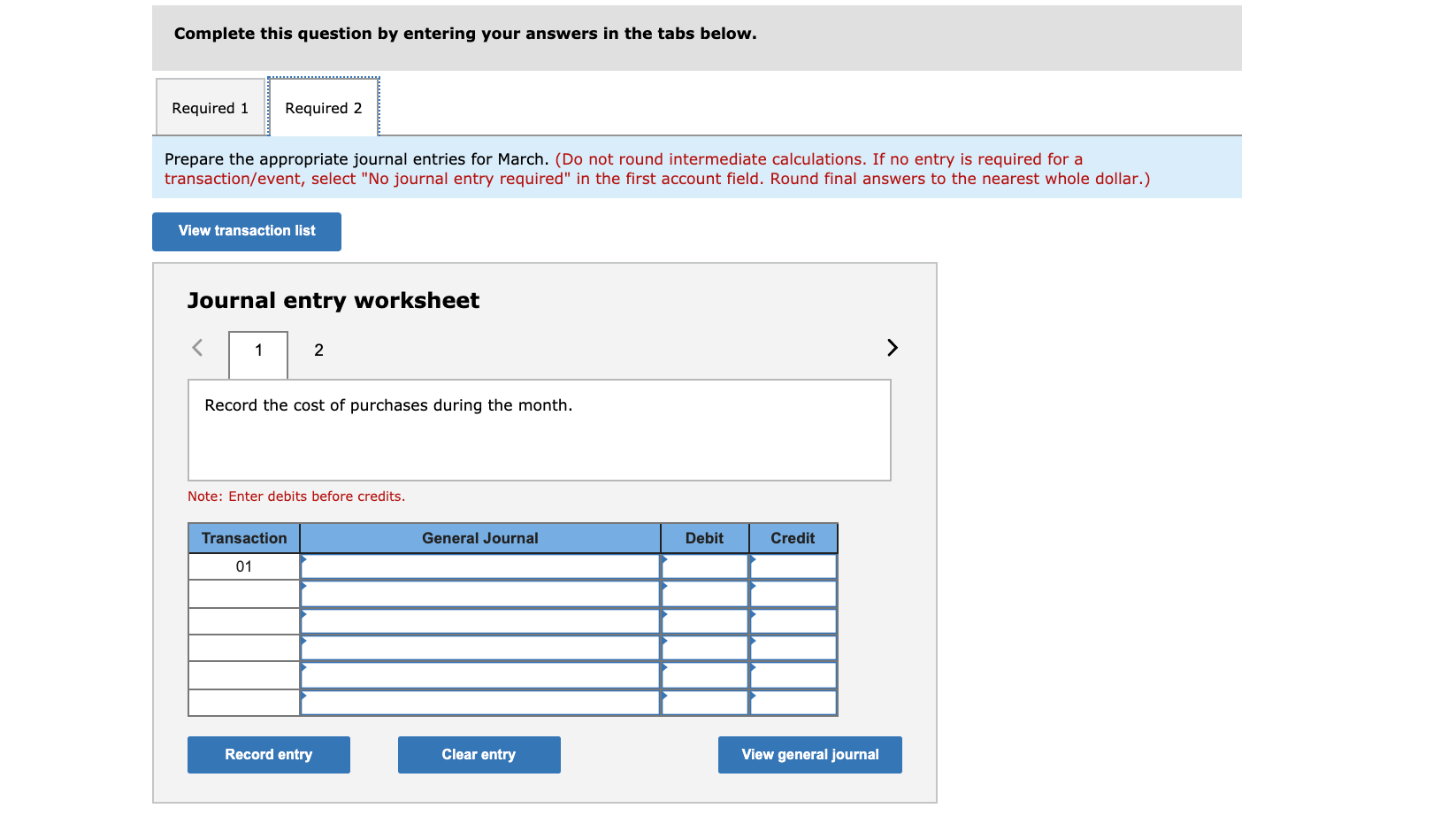The height and width of the screenshot is (839, 1456).
Task: Click the Debit field in second row
Action: [705, 594]
